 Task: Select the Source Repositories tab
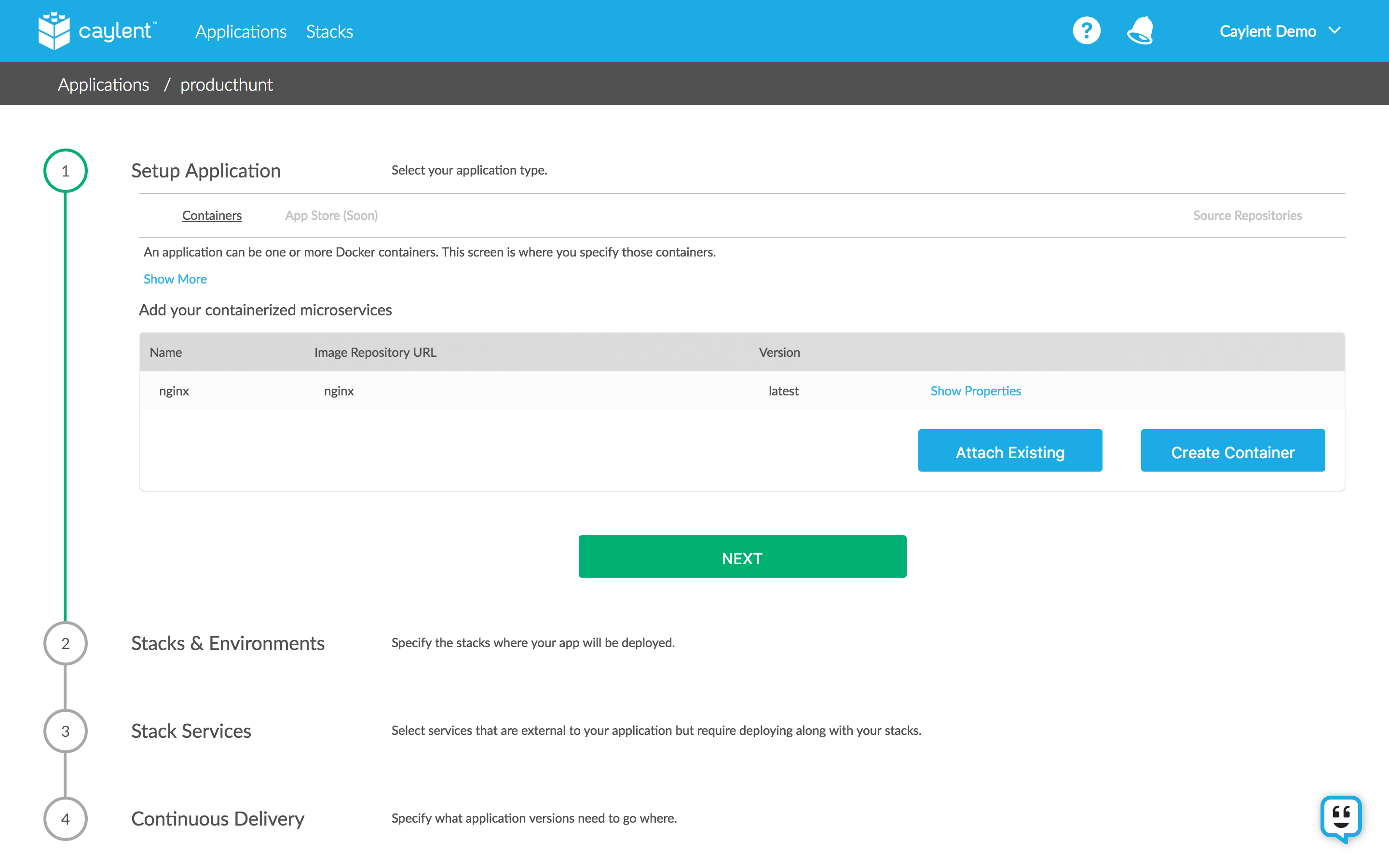1247,215
